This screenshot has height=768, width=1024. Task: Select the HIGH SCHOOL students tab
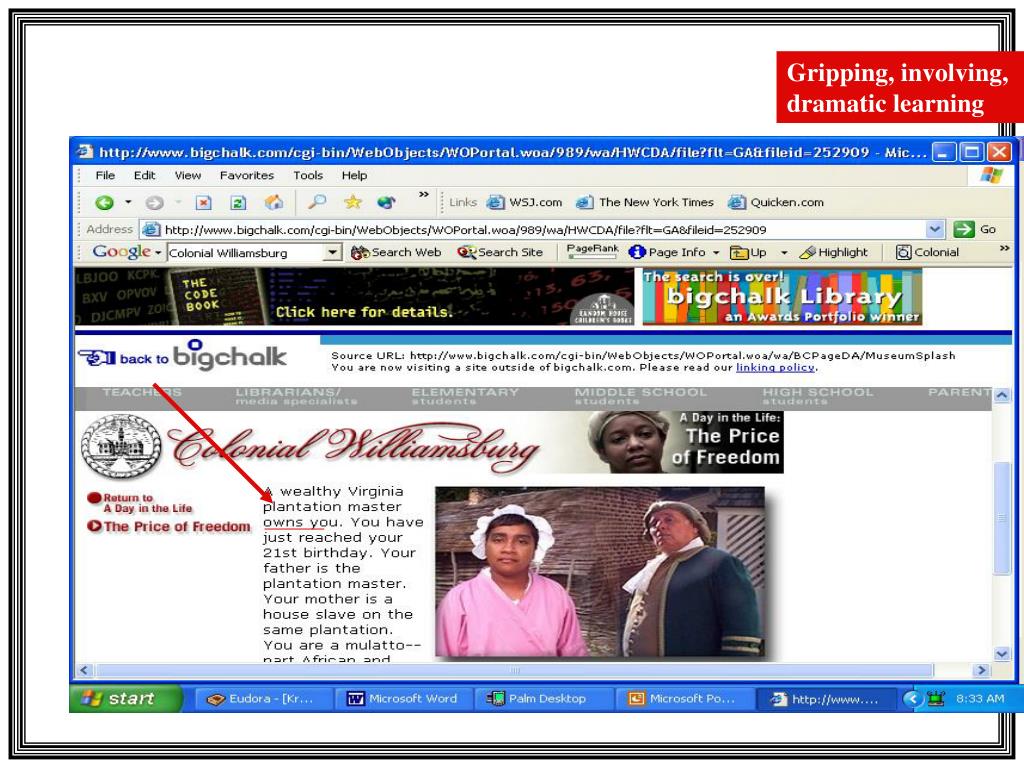818,396
